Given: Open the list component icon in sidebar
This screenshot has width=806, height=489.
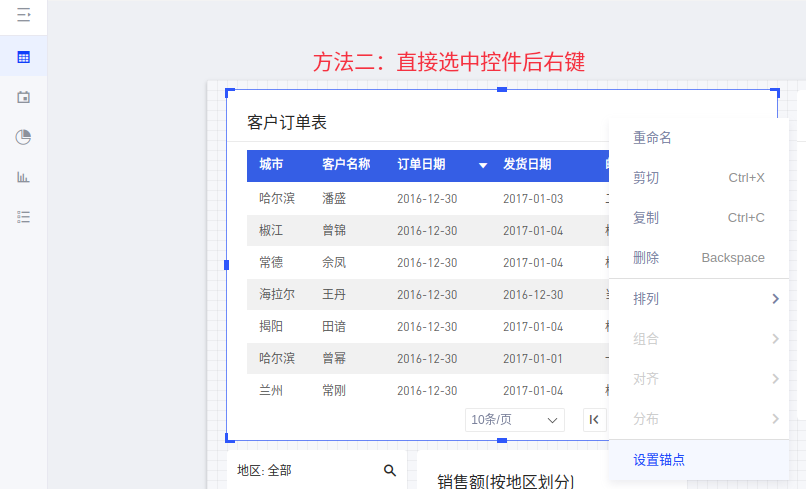Looking at the screenshot, I should [x=23, y=217].
